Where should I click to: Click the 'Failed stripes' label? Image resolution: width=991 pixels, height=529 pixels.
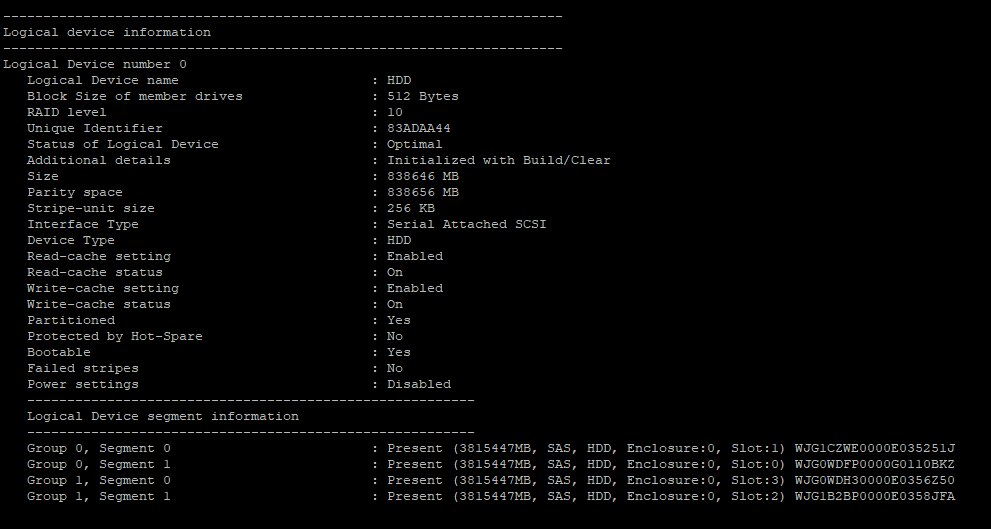(x=83, y=368)
